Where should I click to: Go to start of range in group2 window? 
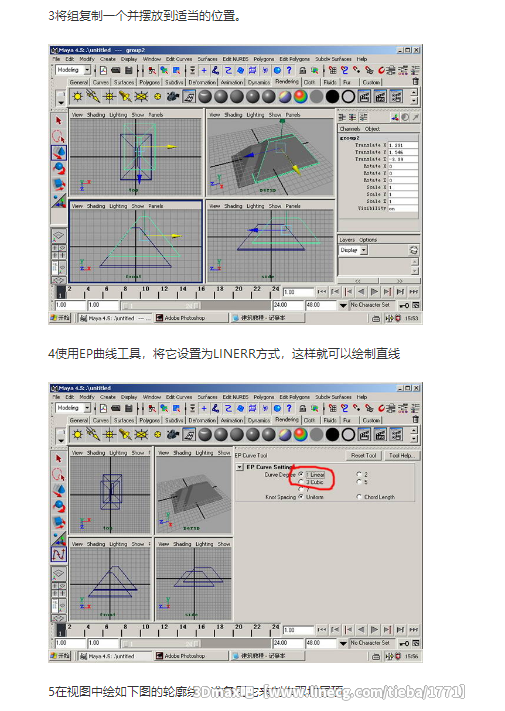point(321,292)
